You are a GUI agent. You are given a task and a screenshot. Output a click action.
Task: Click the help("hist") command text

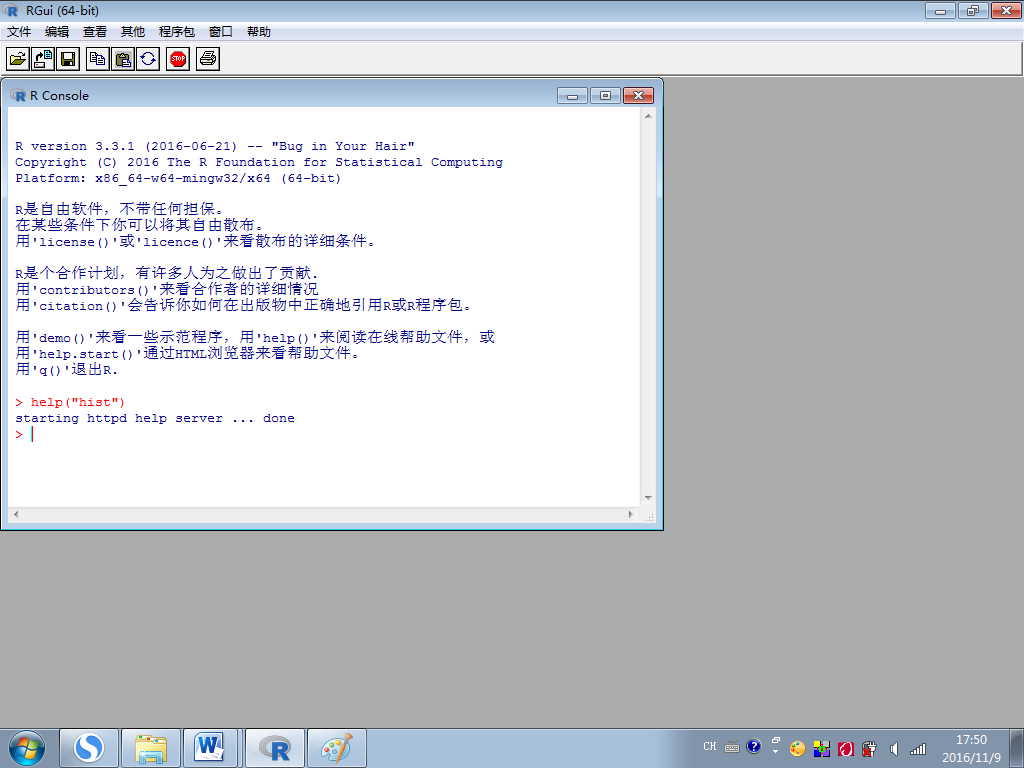point(78,402)
